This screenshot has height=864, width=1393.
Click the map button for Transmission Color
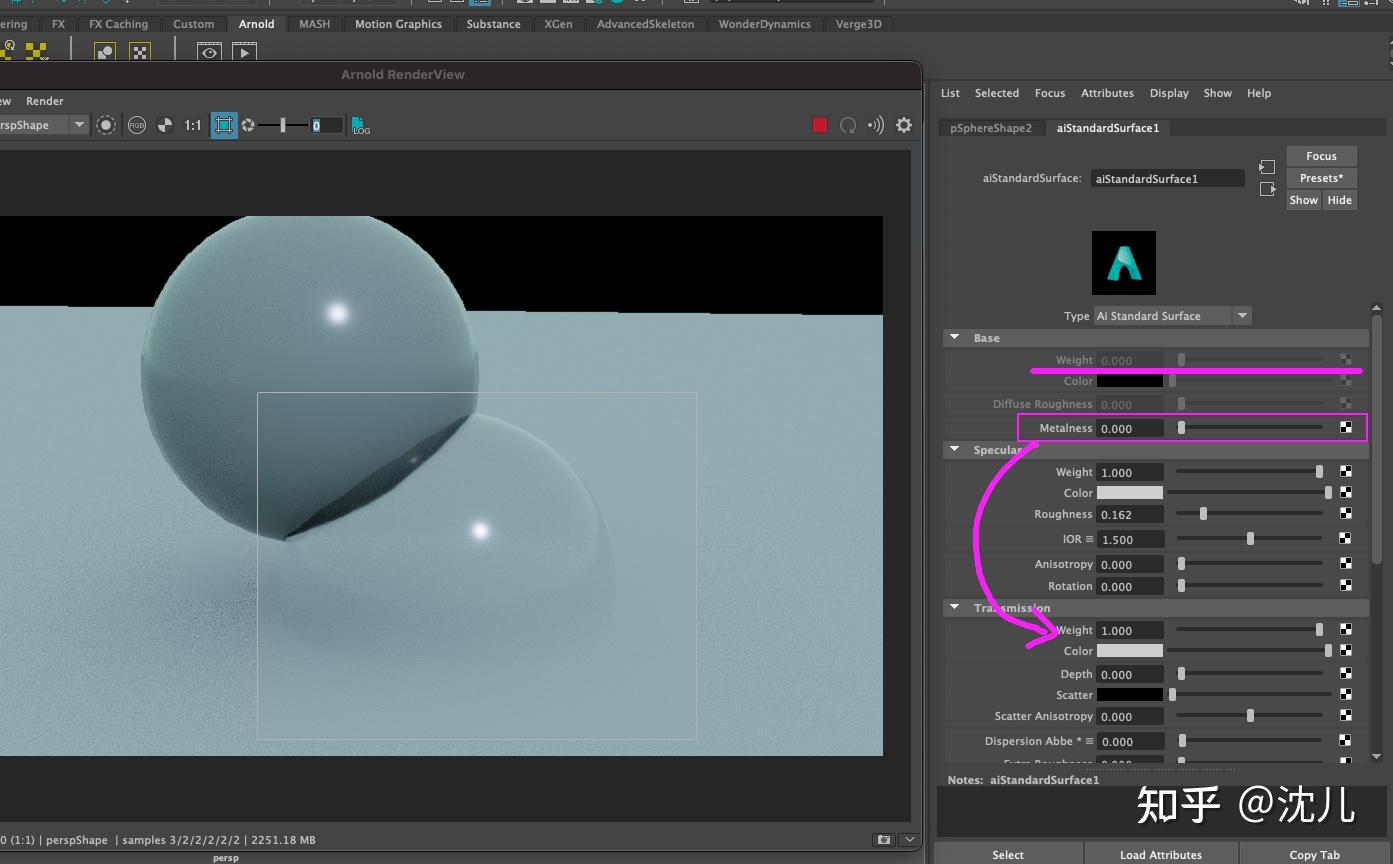[x=1346, y=650]
